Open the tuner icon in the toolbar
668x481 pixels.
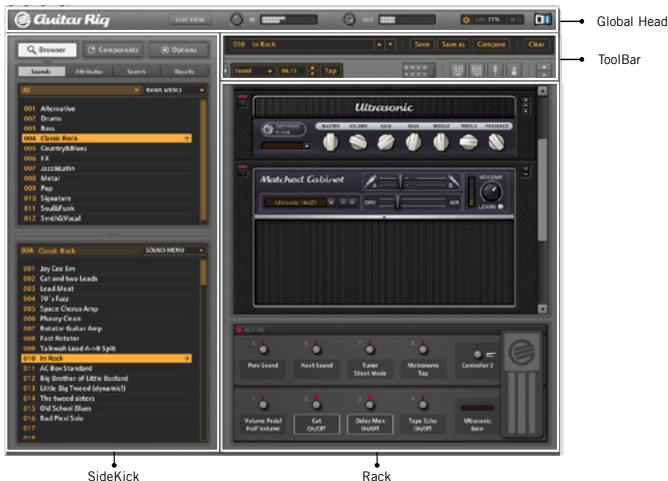pyautogui.click(x=495, y=70)
